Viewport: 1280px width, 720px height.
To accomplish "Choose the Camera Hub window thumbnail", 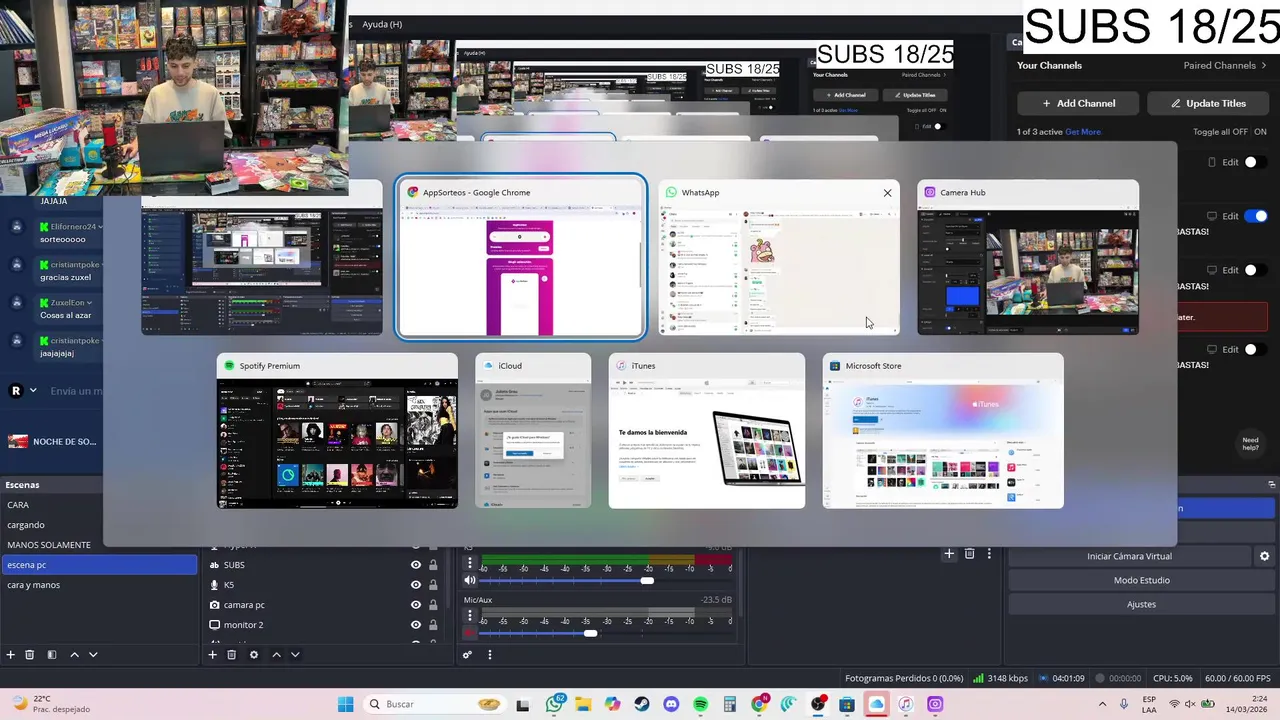I will [x=1028, y=258].
